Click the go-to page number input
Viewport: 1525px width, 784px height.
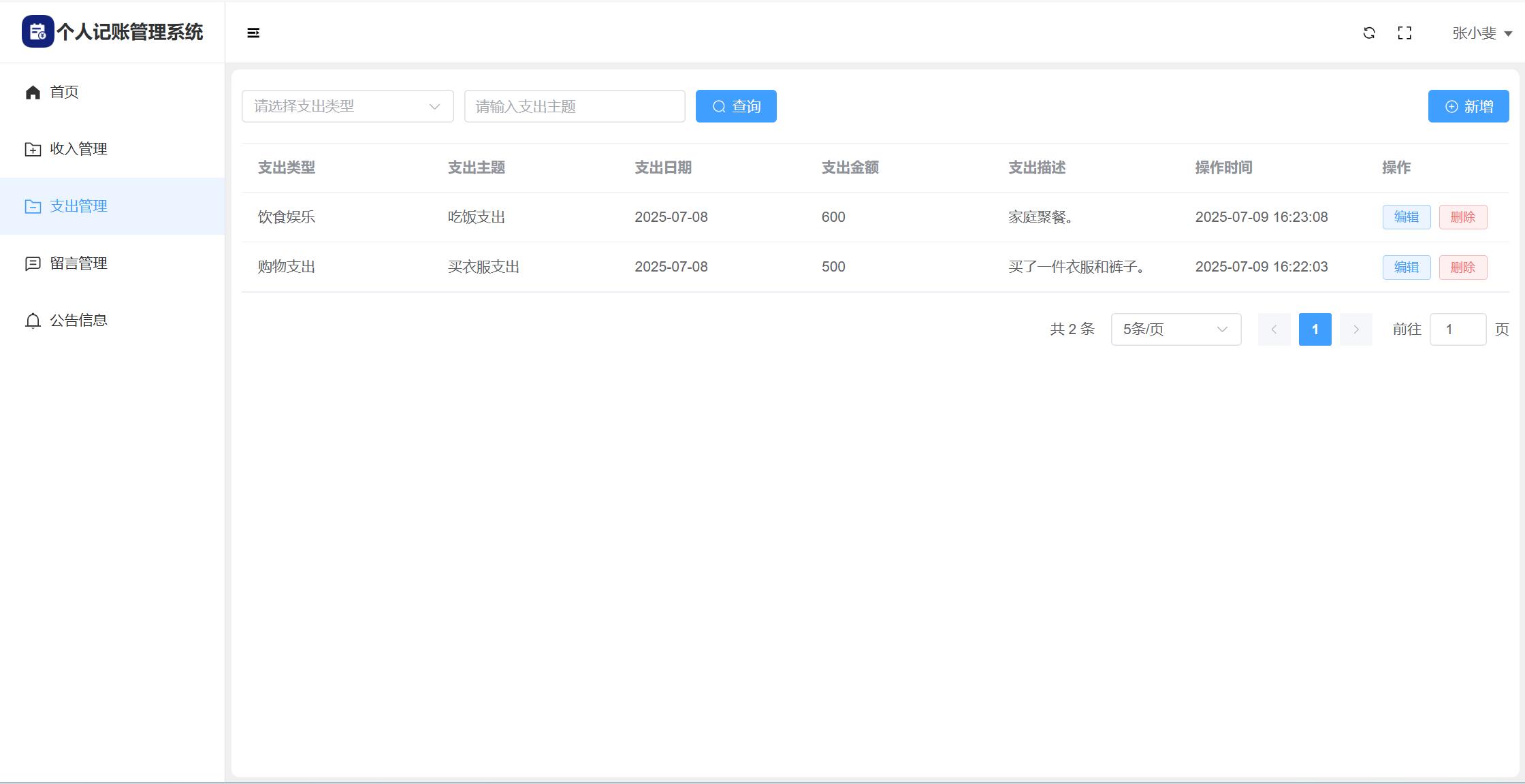point(1457,329)
